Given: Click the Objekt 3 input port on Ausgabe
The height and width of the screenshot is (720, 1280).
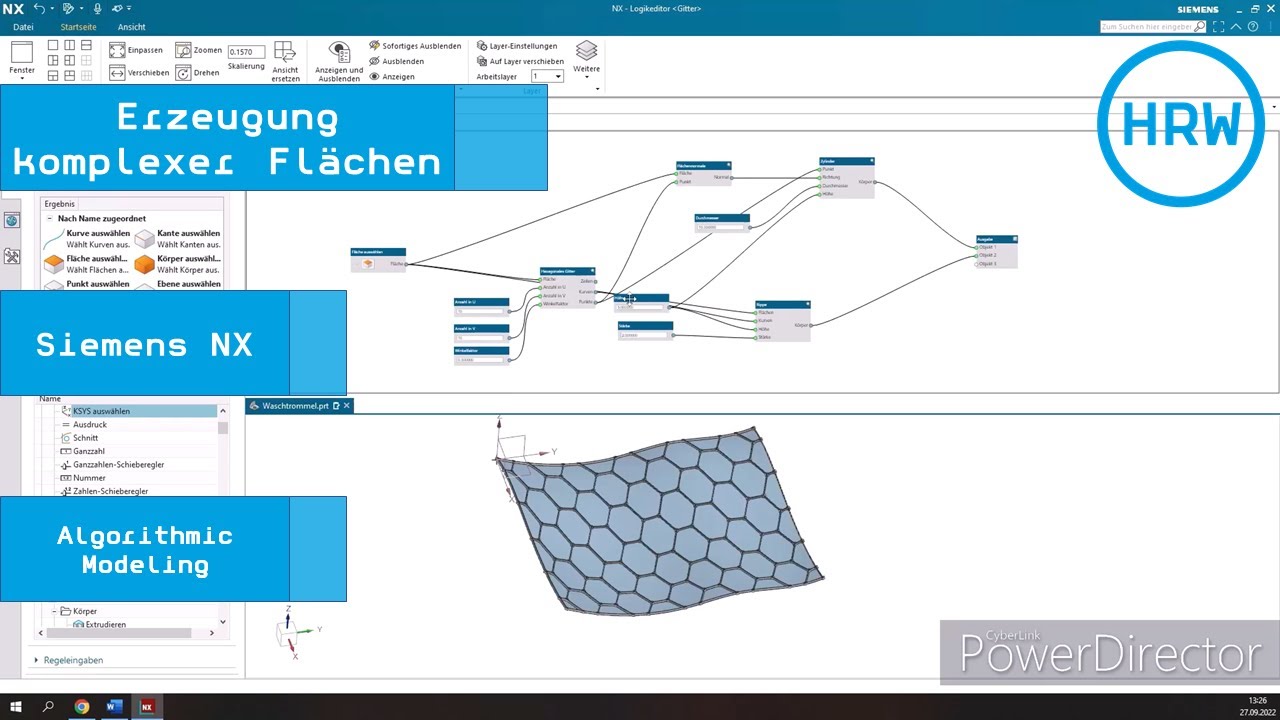Looking at the screenshot, I should 978,264.
